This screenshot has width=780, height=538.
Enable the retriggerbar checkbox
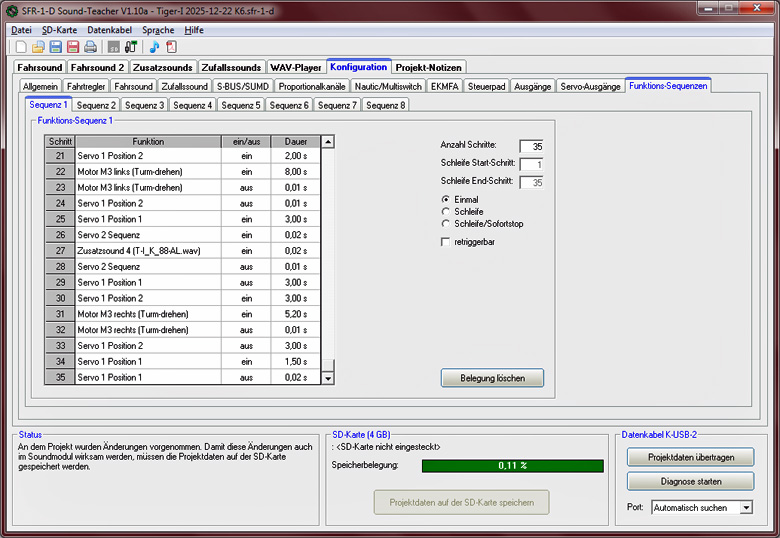tap(446, 241)
